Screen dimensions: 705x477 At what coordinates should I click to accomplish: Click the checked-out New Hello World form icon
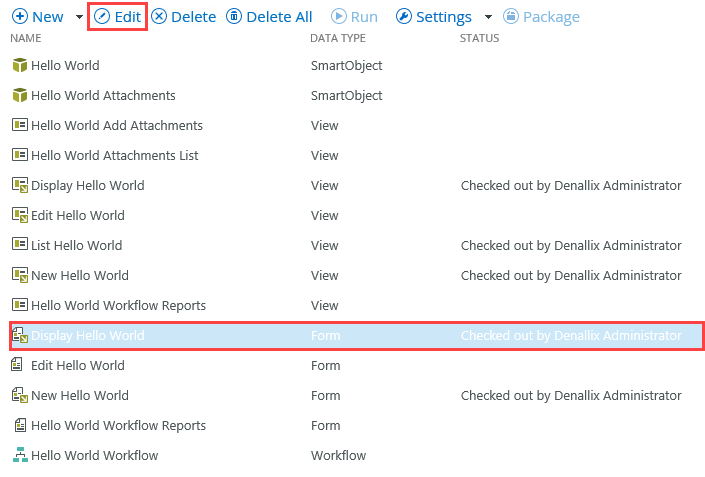pyautogui.click(x=19, y=395)
